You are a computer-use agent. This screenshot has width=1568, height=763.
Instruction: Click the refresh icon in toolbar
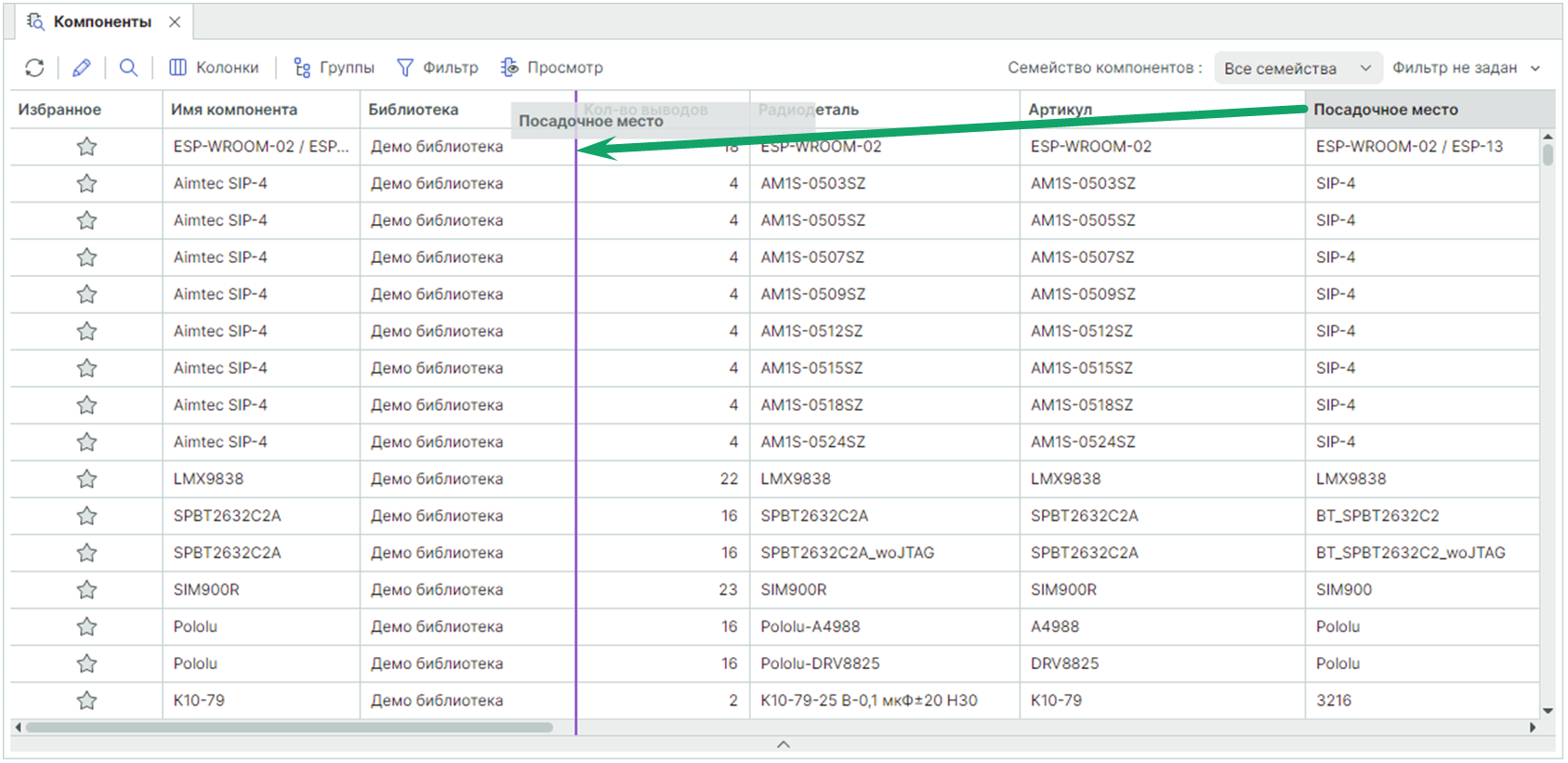[34, 68]
